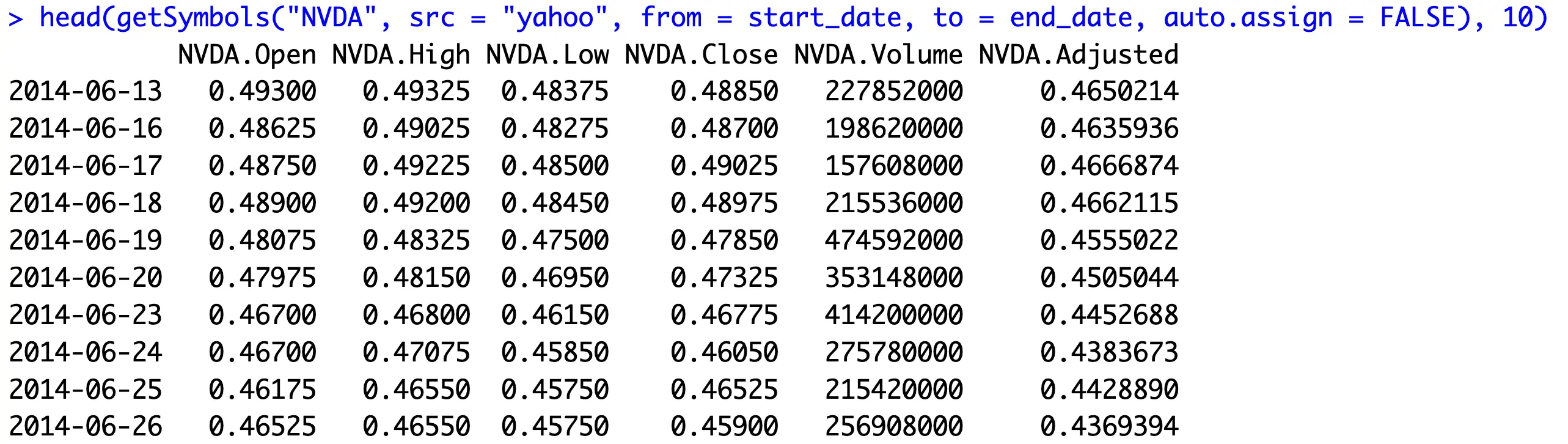
Task: Click the NVDA.Open column header
Action: click(247, 55)
